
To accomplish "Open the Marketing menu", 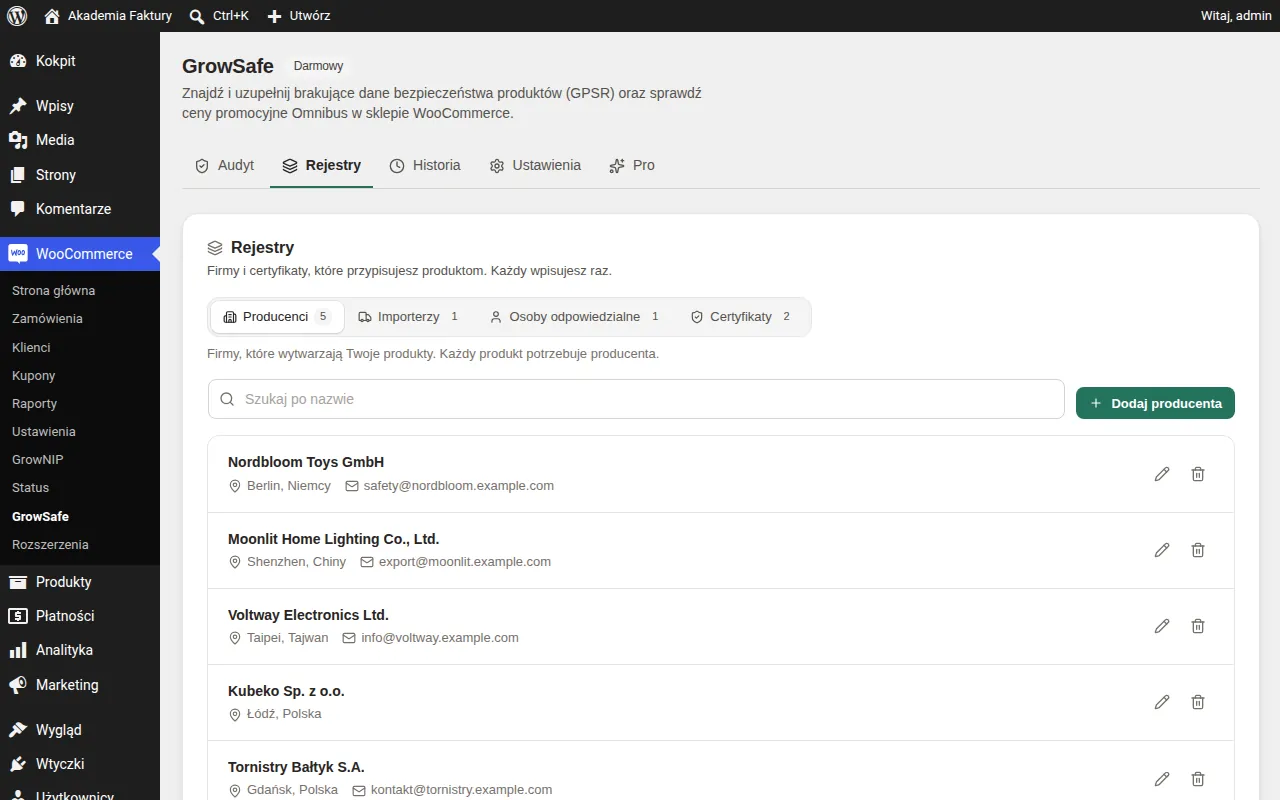I will coord(80,685).
